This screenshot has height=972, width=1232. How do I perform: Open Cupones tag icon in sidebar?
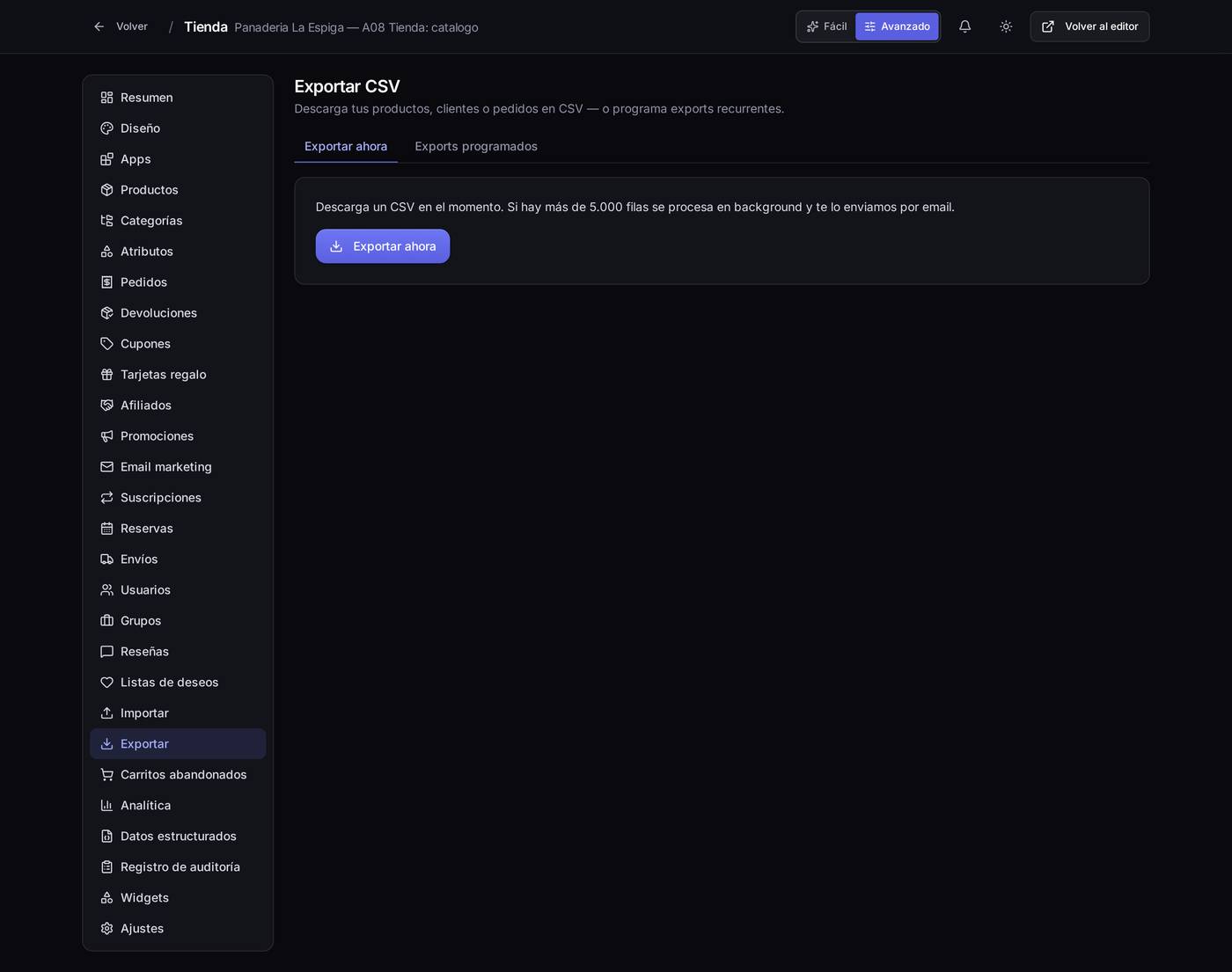(106, 344)
